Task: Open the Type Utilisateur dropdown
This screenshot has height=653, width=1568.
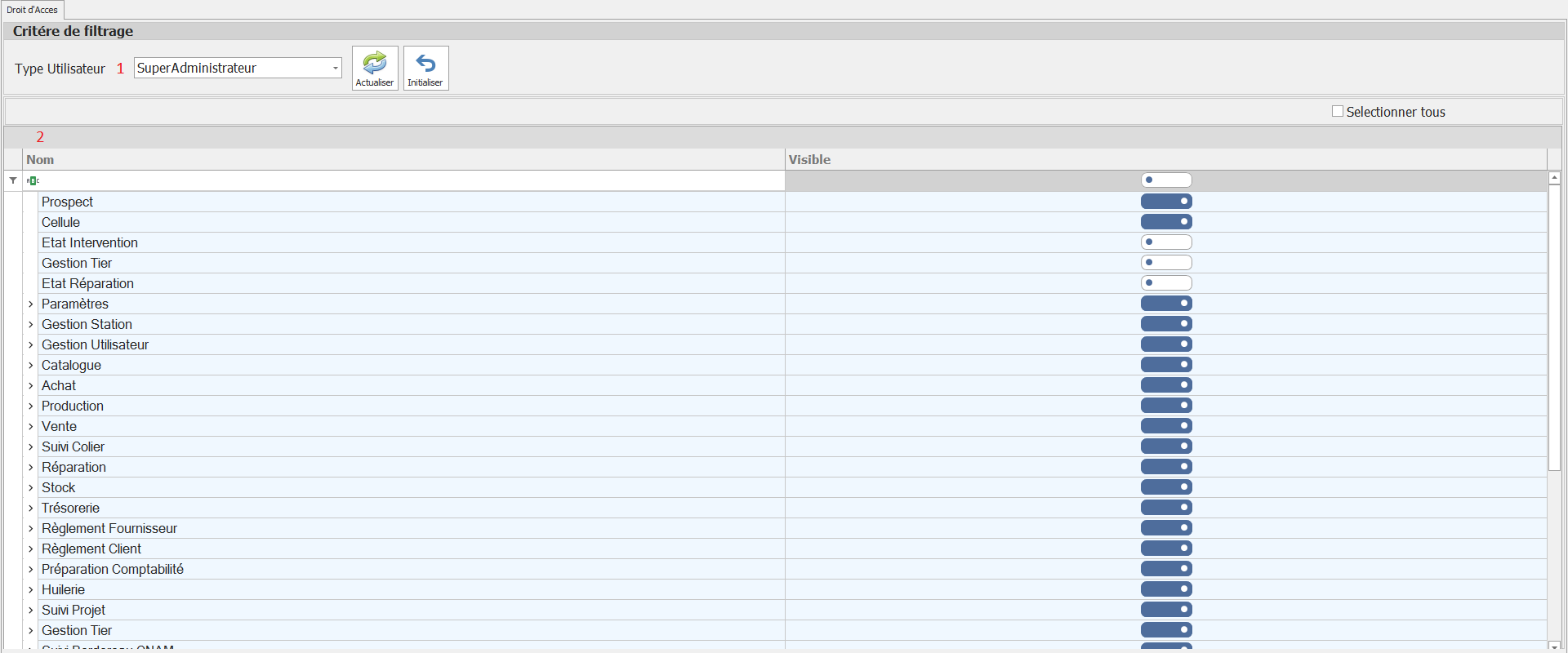Action: [x=335, y=69]
